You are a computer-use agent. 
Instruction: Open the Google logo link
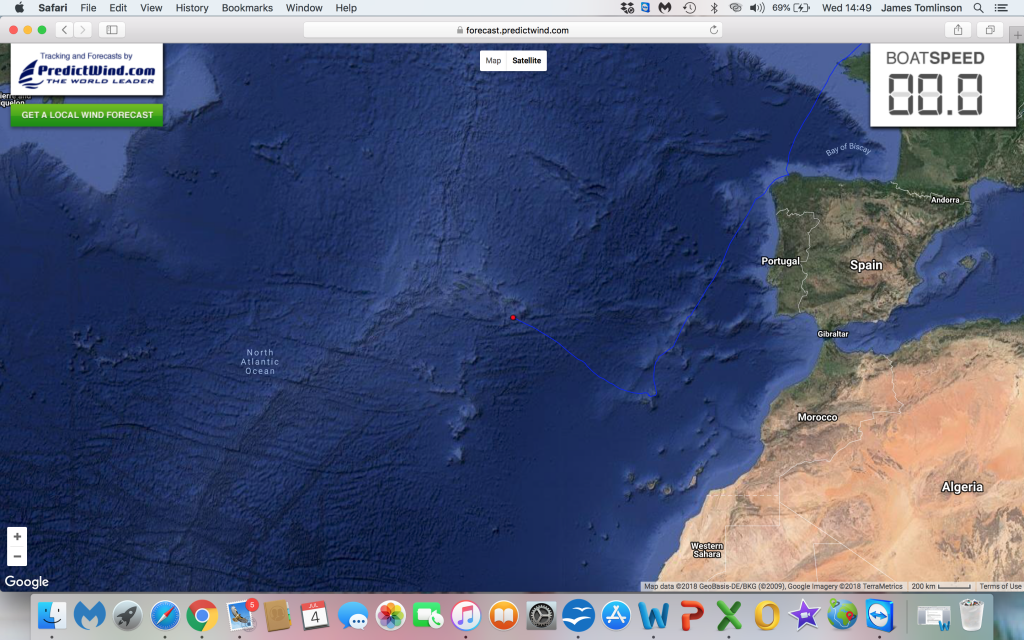27,581
